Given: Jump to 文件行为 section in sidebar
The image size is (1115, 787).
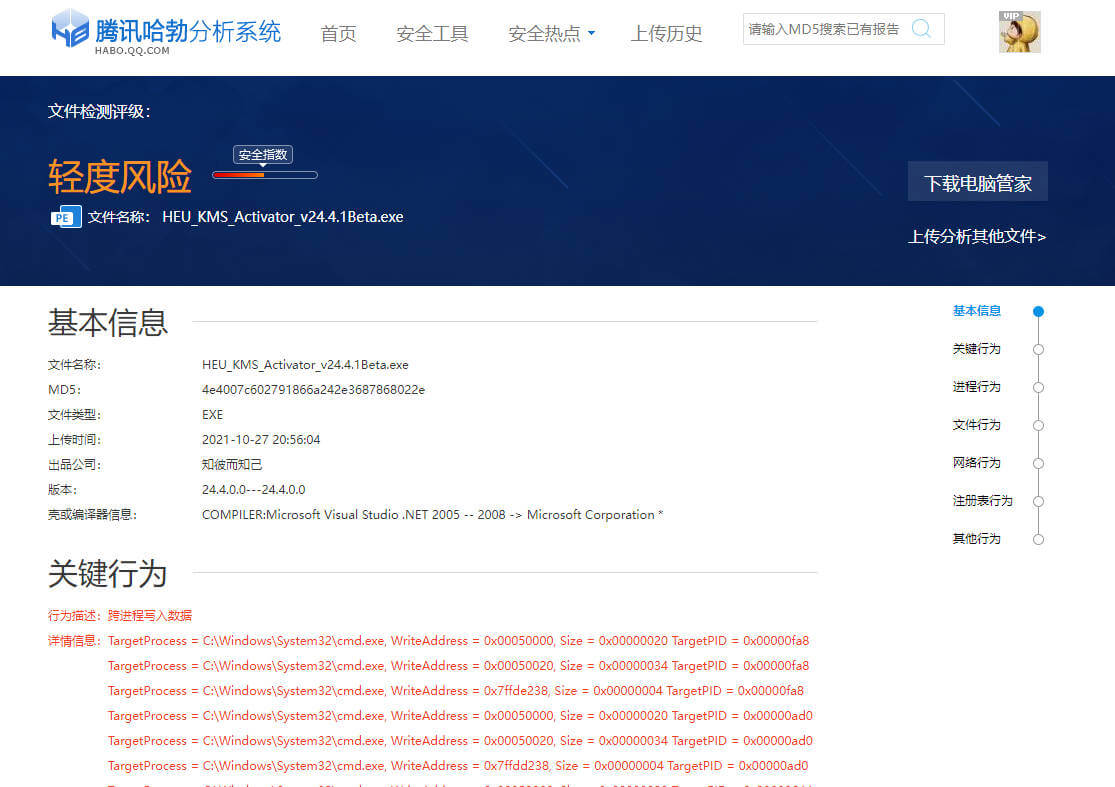Looking at the screenshot, I should pos(976,424).
